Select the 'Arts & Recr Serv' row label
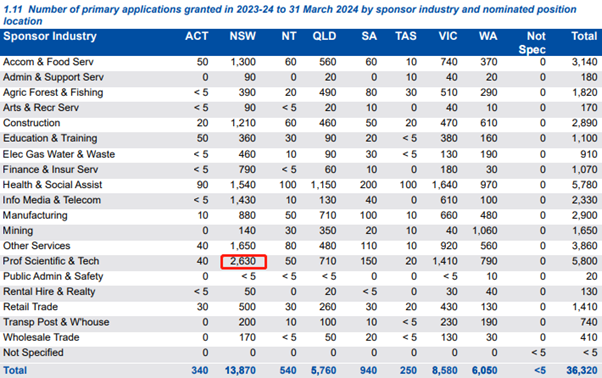This screenshot has height=378, width=602. 41,108
